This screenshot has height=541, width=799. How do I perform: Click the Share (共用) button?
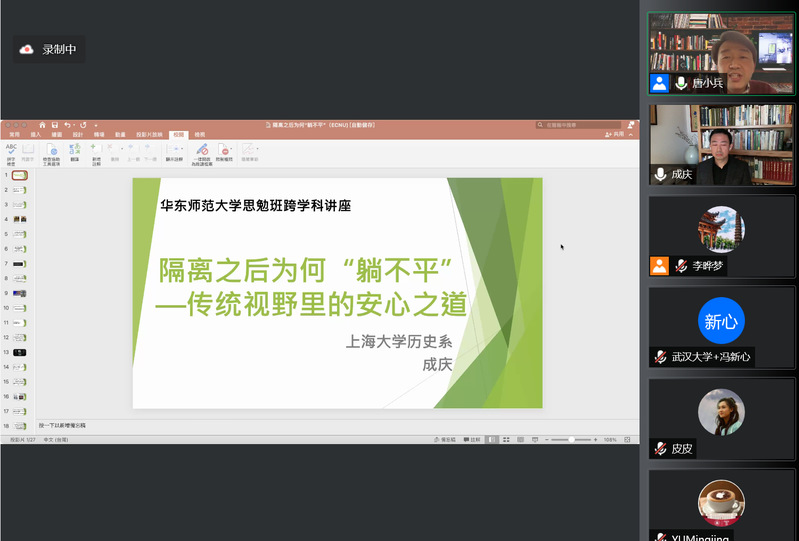point(616,133)
